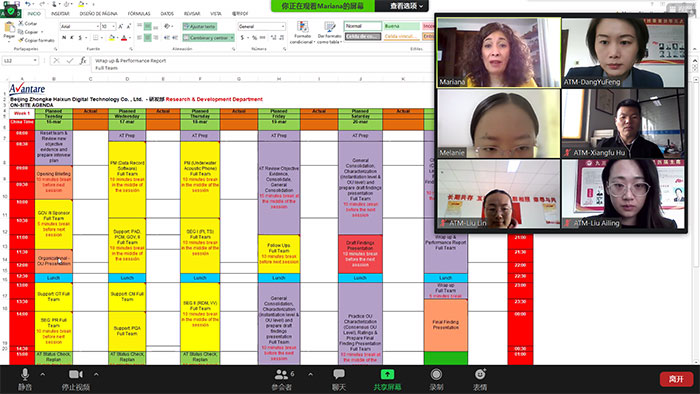Switch to the INSERTAR ribbon tab
Viewport: 700px width, 394px height.
(x=60, y=14)
